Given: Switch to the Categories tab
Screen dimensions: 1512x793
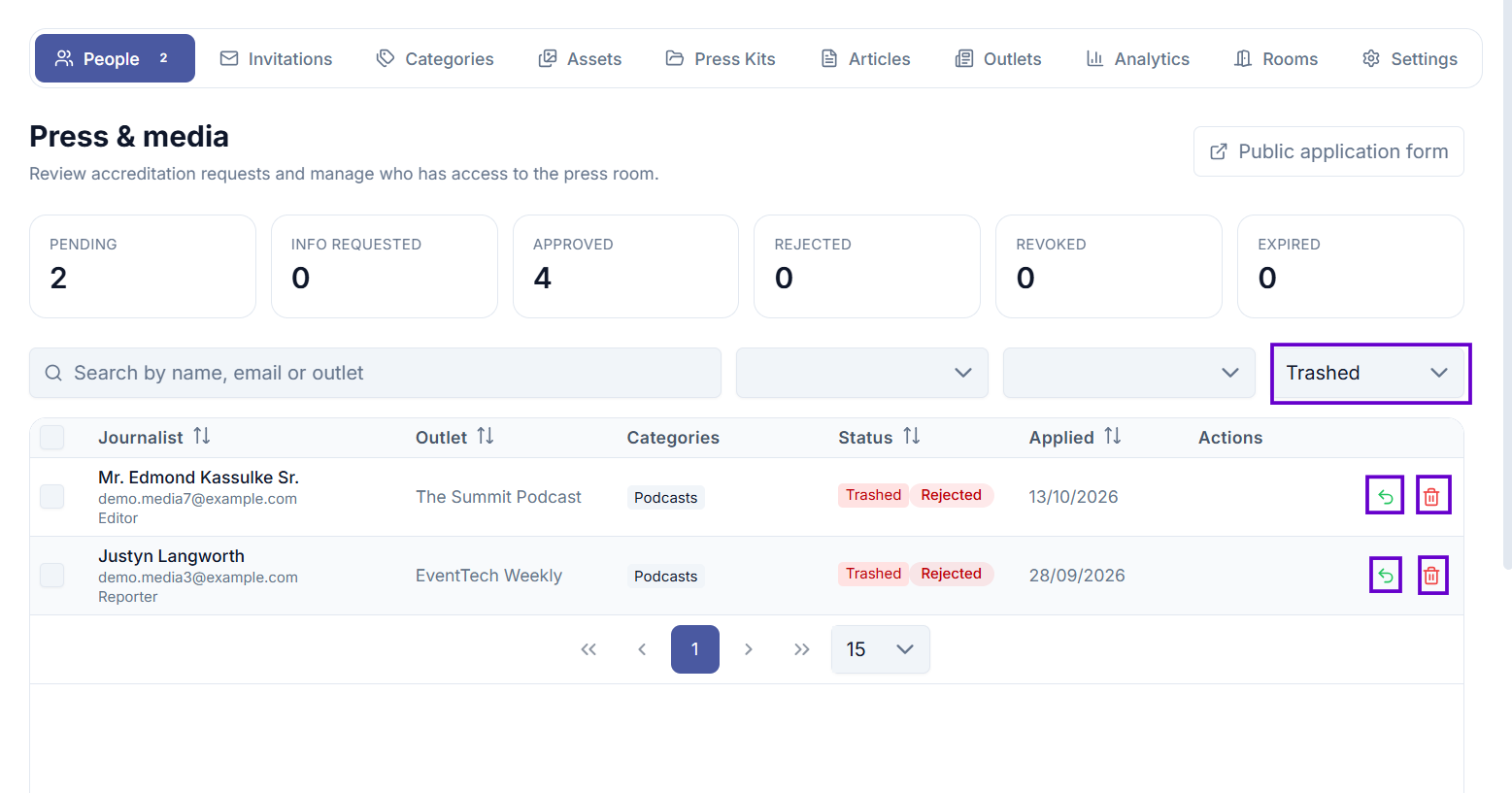Looking at the screenshot, I should click(435, 58).
